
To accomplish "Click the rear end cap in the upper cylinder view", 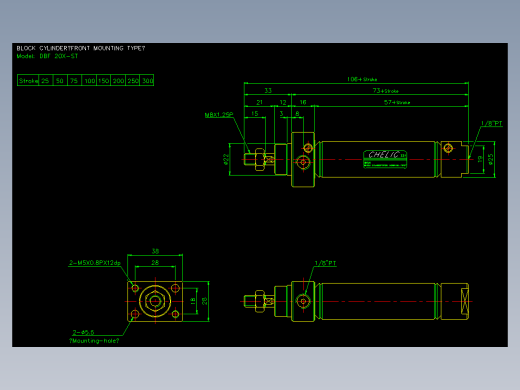I will coord(455,159).
